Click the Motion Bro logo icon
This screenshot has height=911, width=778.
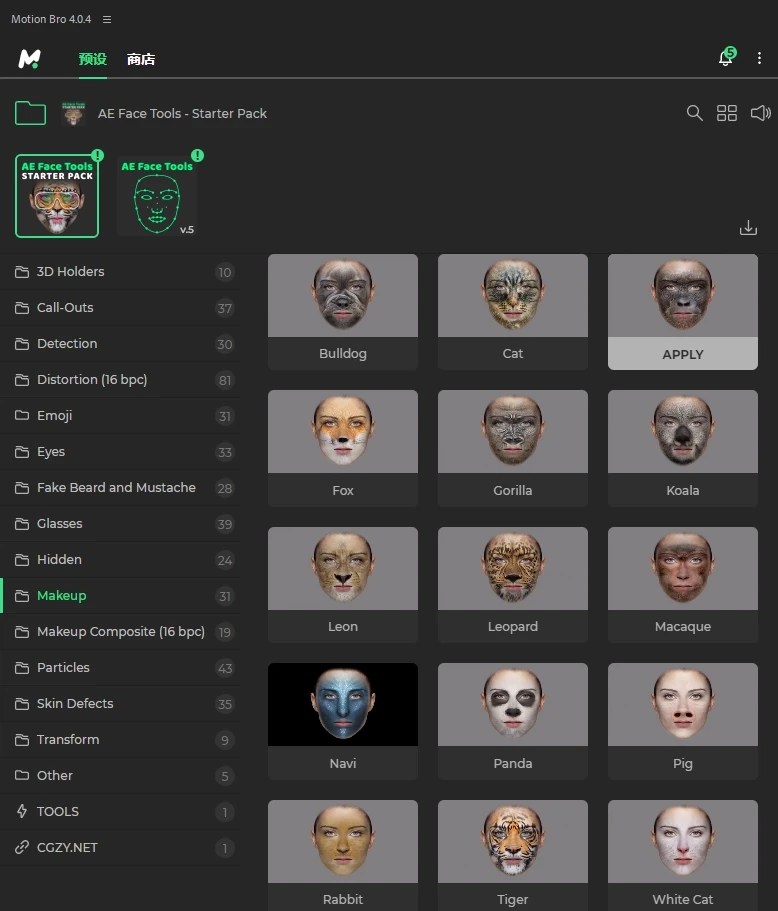(x=29, y=59)
